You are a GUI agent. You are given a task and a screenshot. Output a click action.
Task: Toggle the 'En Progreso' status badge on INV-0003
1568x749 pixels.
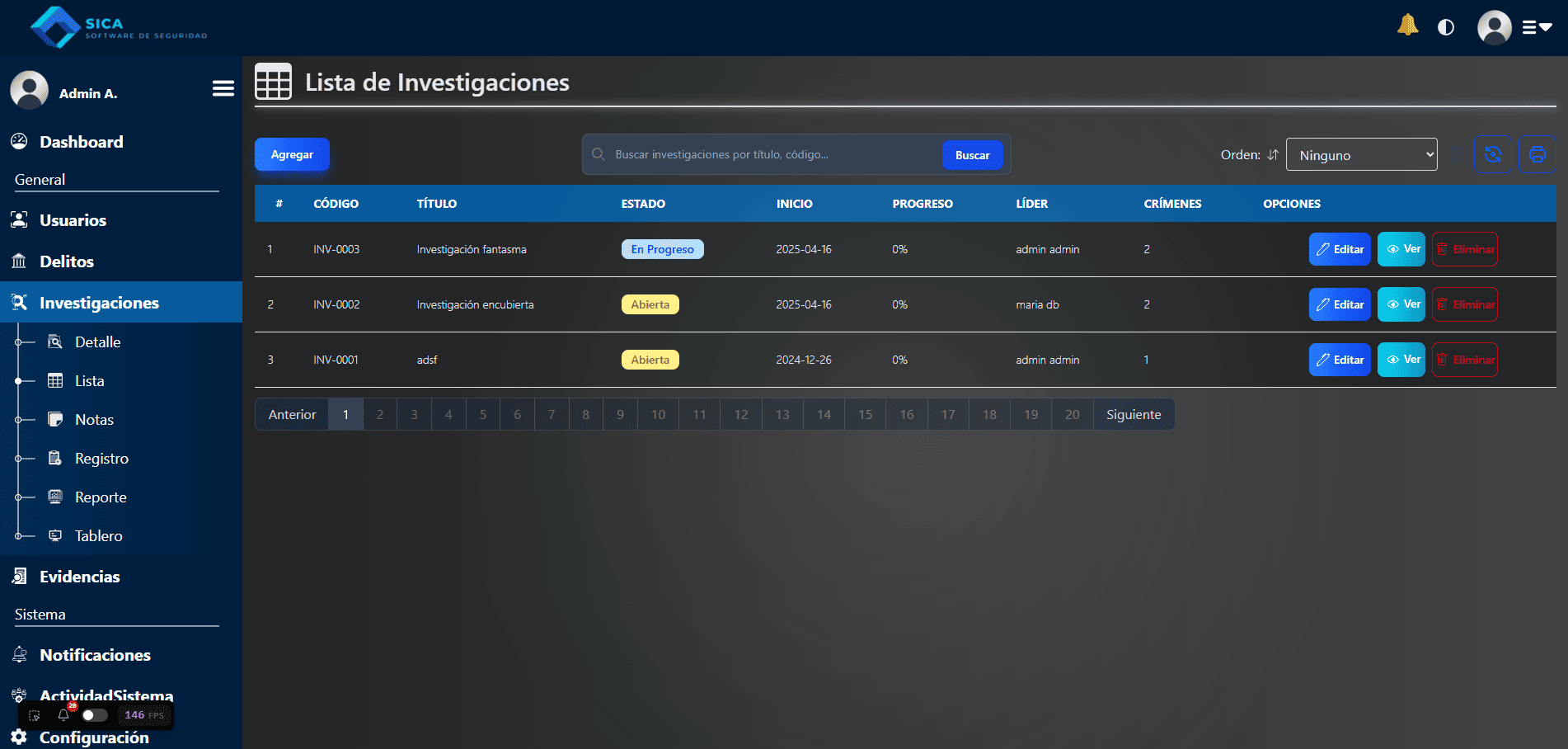[x=662, y=248]
